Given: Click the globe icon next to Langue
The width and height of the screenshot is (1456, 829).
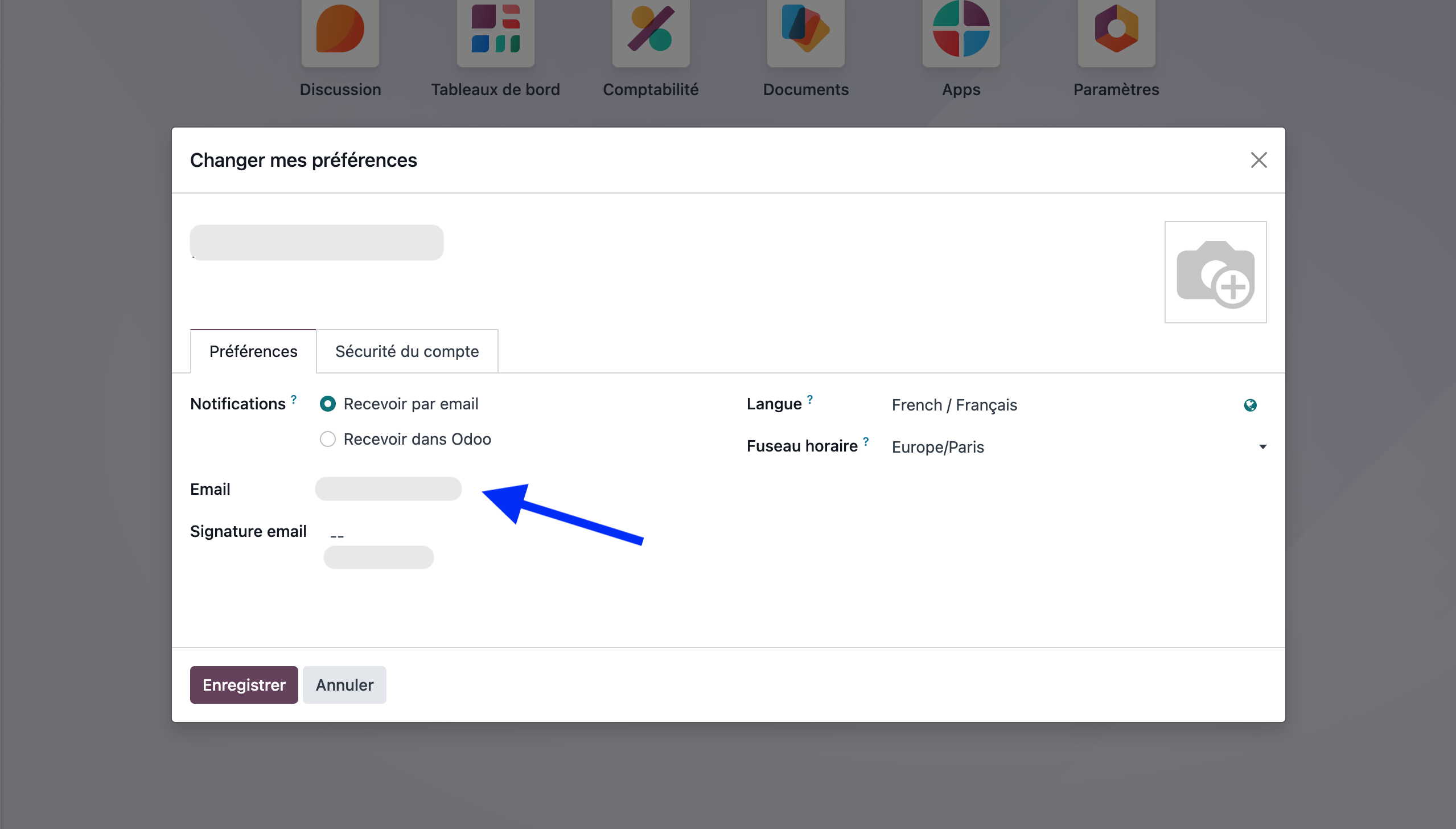Looking at the screenshot, I should tap(1250, 405).
